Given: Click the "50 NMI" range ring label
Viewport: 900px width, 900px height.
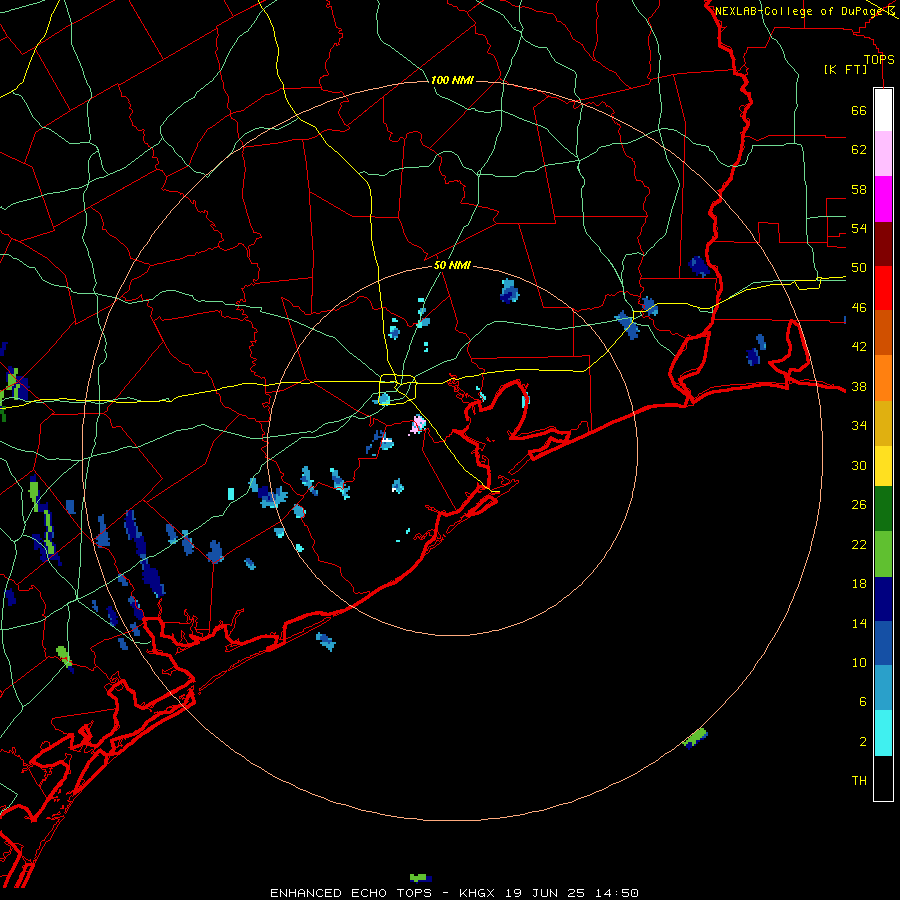Looking at the screenshot, I should point(452,265).
